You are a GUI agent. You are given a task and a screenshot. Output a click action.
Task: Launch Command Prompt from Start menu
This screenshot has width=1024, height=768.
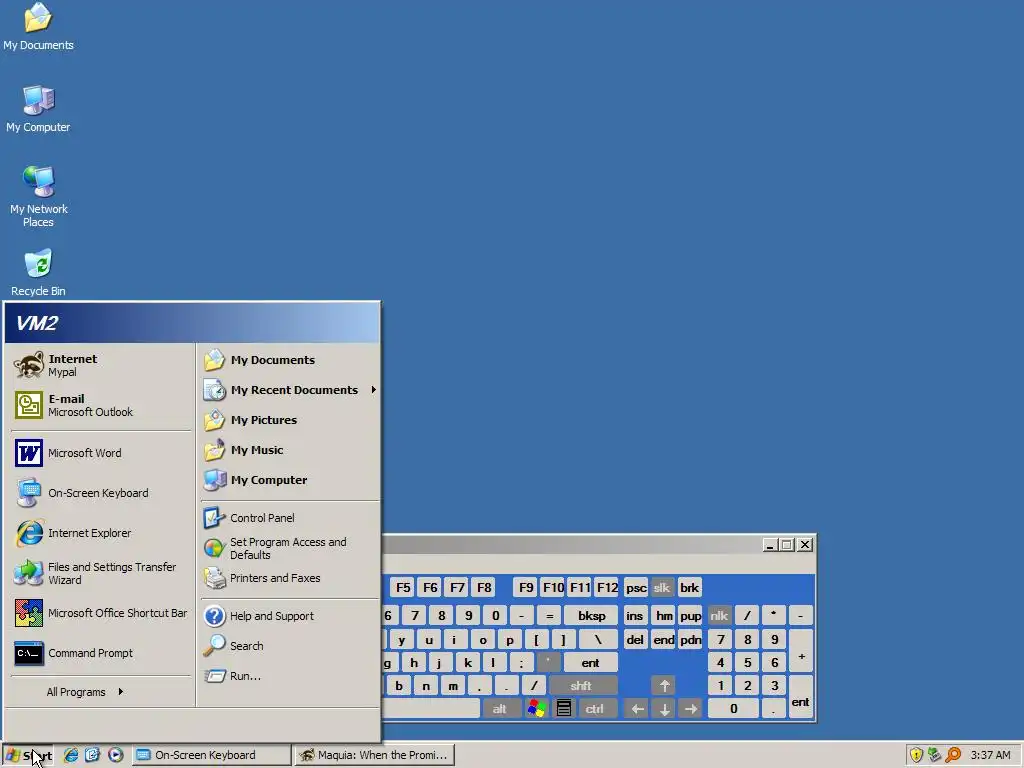(101, 653)
